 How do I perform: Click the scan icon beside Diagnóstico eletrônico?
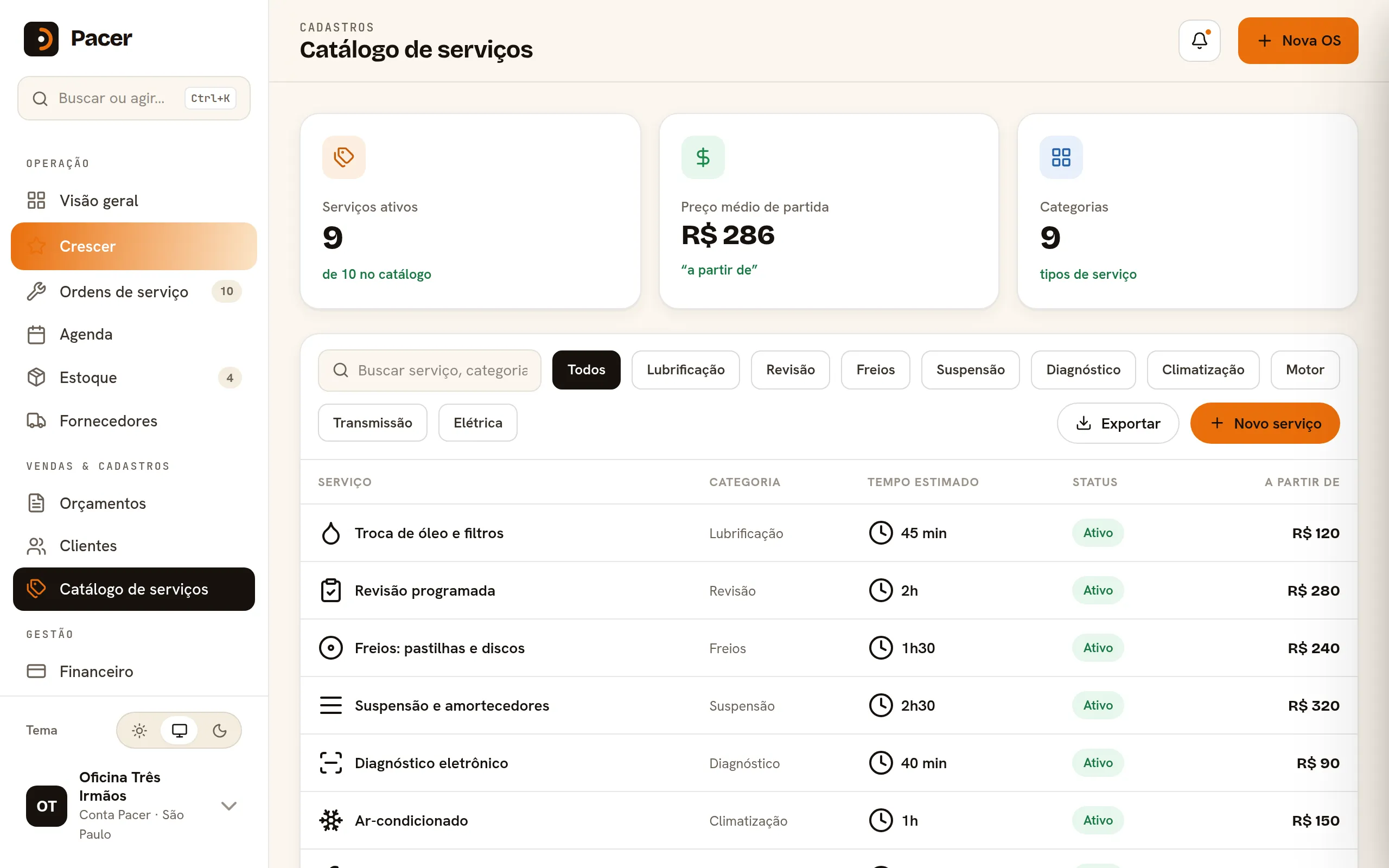coord(330,762)
